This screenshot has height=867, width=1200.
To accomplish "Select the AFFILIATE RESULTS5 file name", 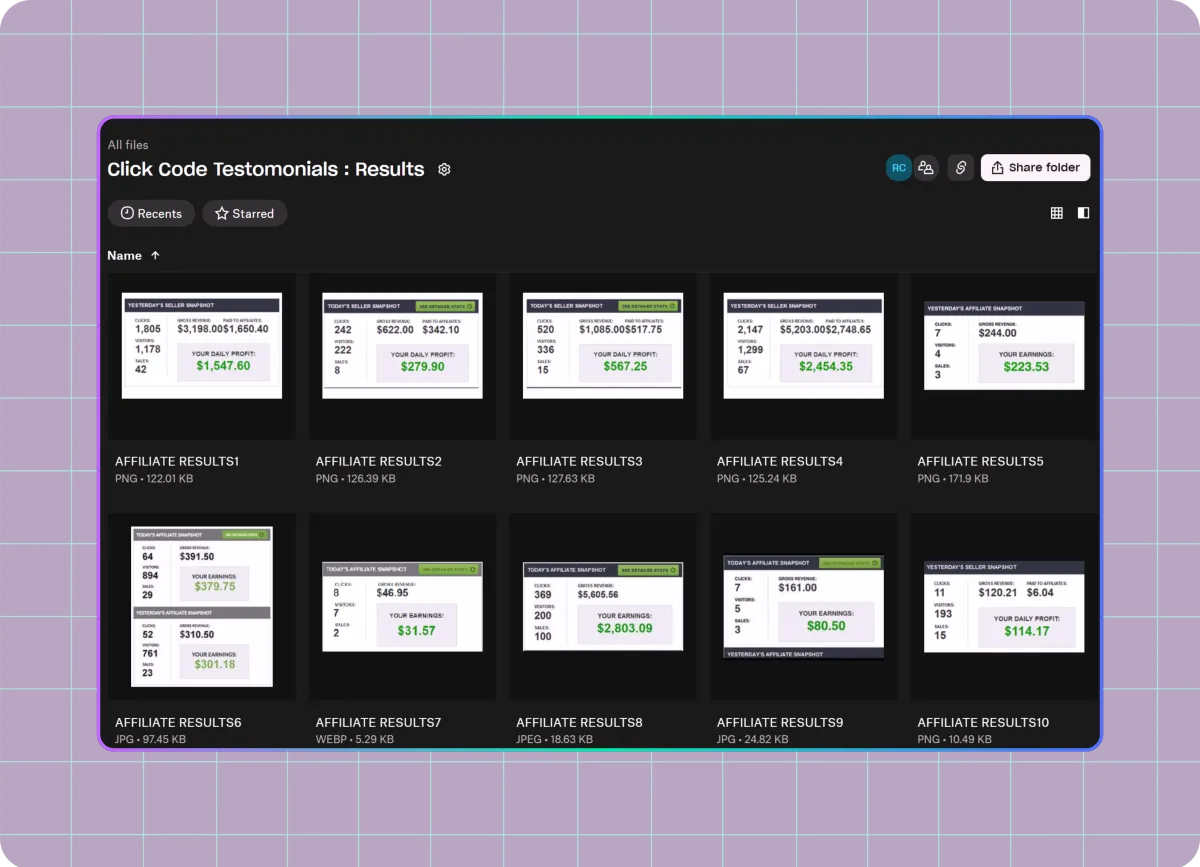I will point(980,462).
